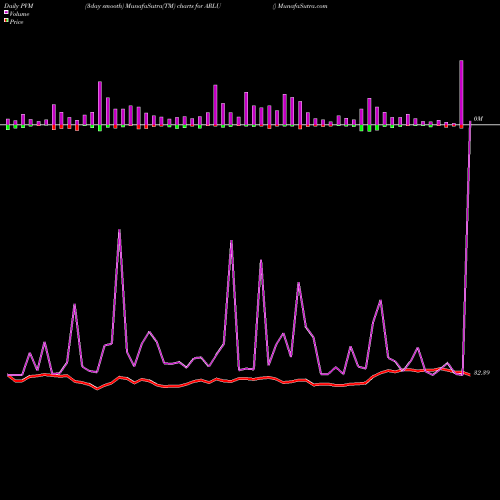The height and width of the screenshot is (500, 500).
Task: Click the red-green Price legend swatch
Action: pyautogui.click(x=6, y=20)
